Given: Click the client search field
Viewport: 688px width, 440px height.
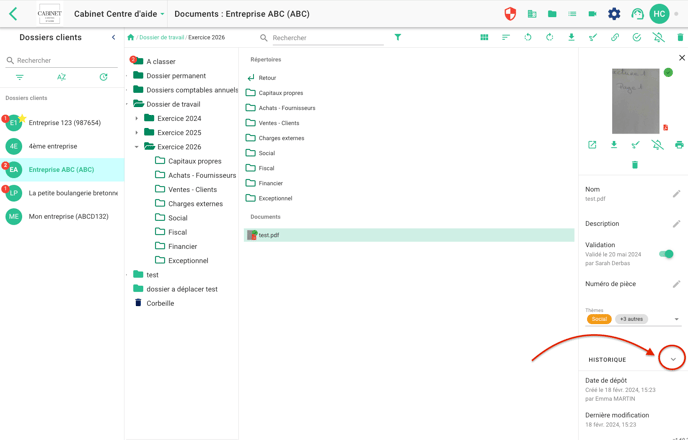Looking at the screenshot, I should 62,60.
